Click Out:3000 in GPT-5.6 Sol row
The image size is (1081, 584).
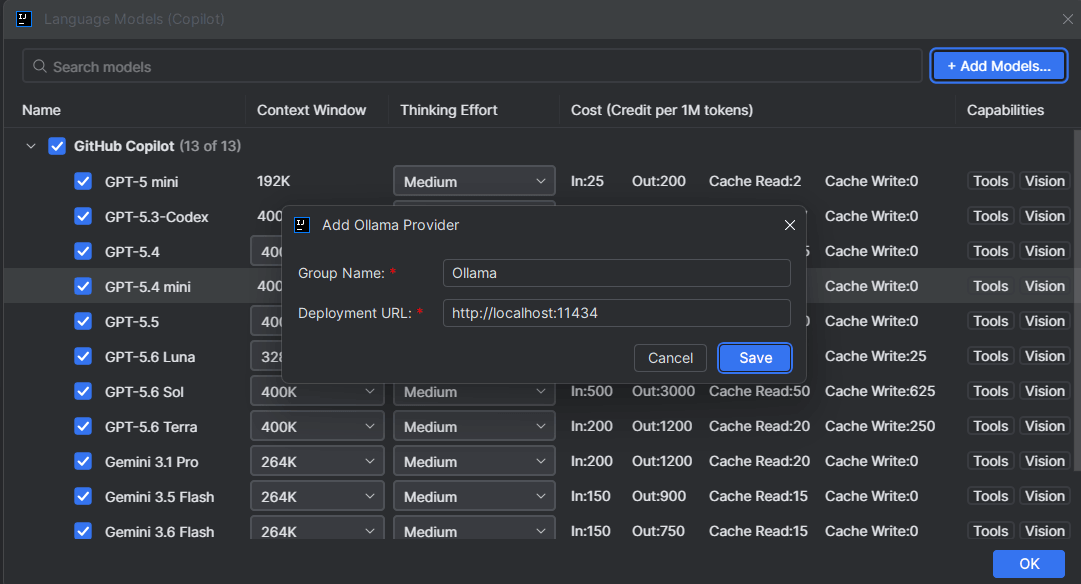click(663, 392)
